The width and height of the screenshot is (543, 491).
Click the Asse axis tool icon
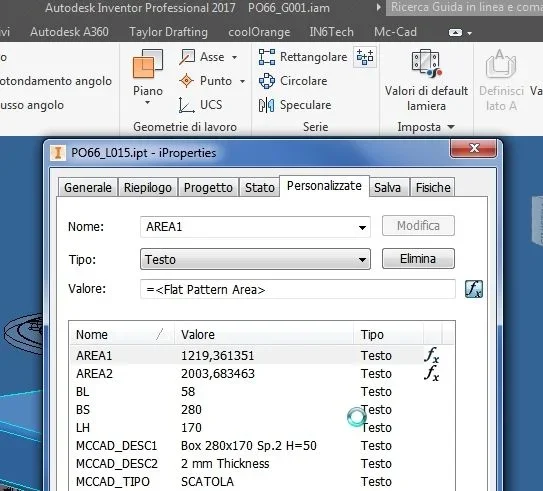pyautogui.click(x=187, y=57)
